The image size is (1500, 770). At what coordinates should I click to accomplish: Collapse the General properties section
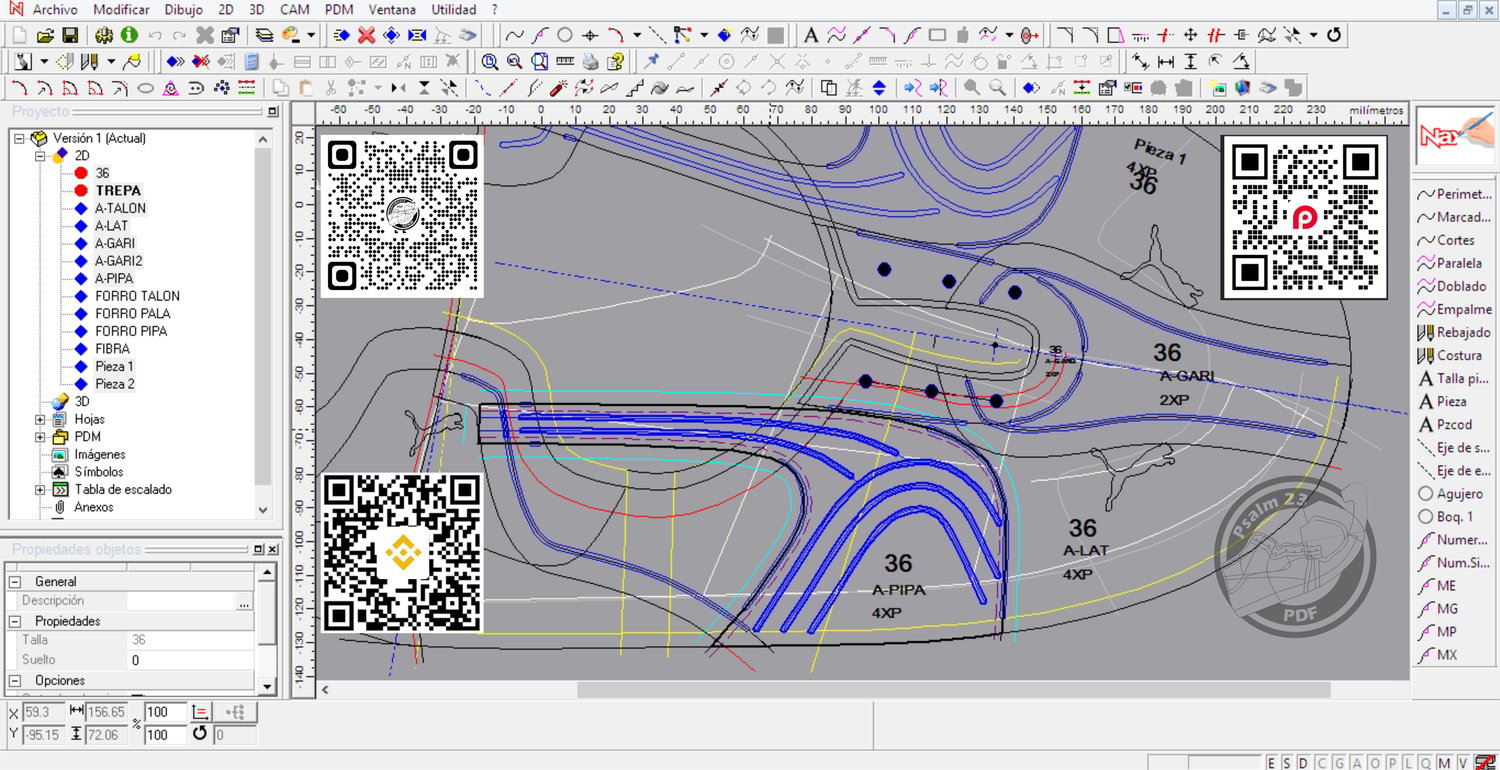coord(15,581)
